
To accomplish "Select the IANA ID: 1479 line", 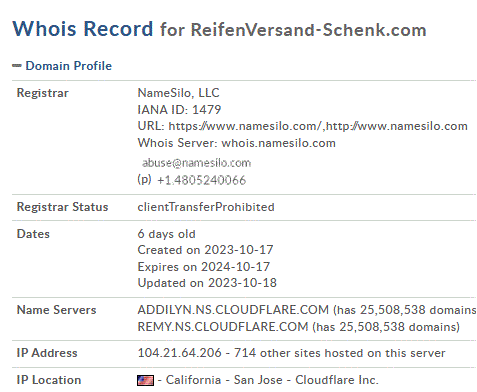I will pyautogui.click(x=179, y=110).
